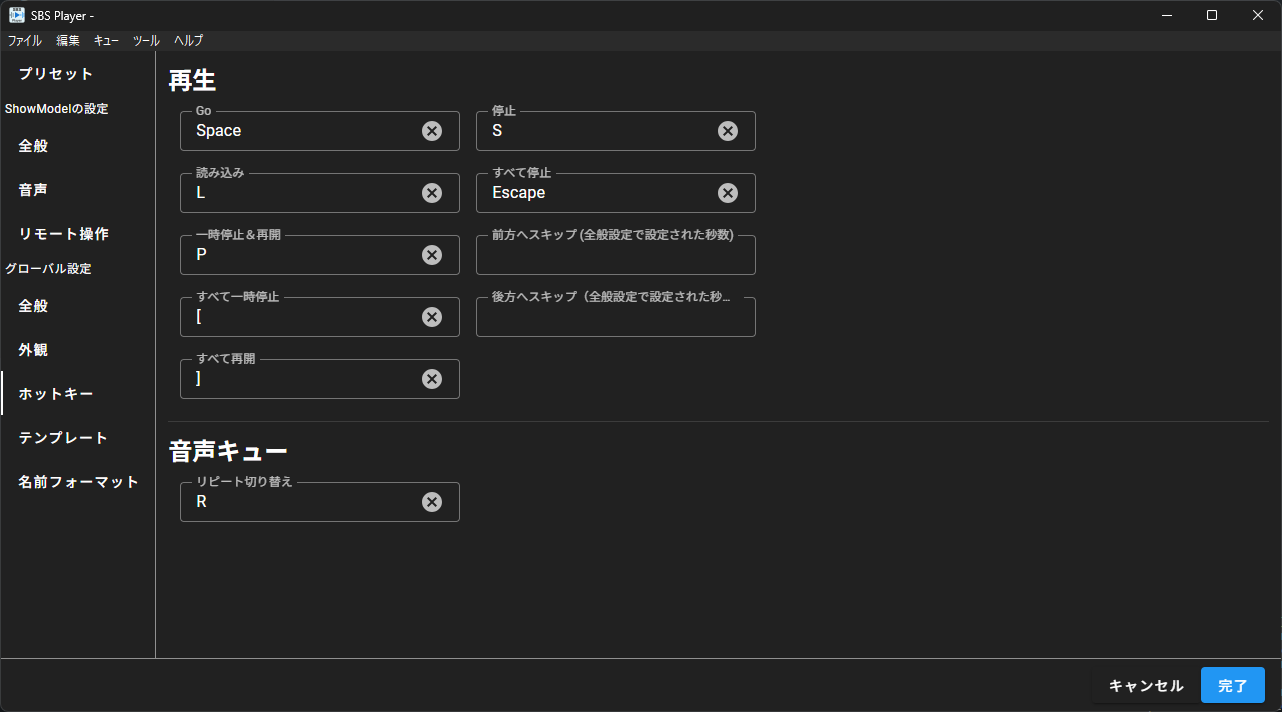Clear the リピート切り替え hotkey R
The image size is (1282, 712).
(x=431, y=501)
